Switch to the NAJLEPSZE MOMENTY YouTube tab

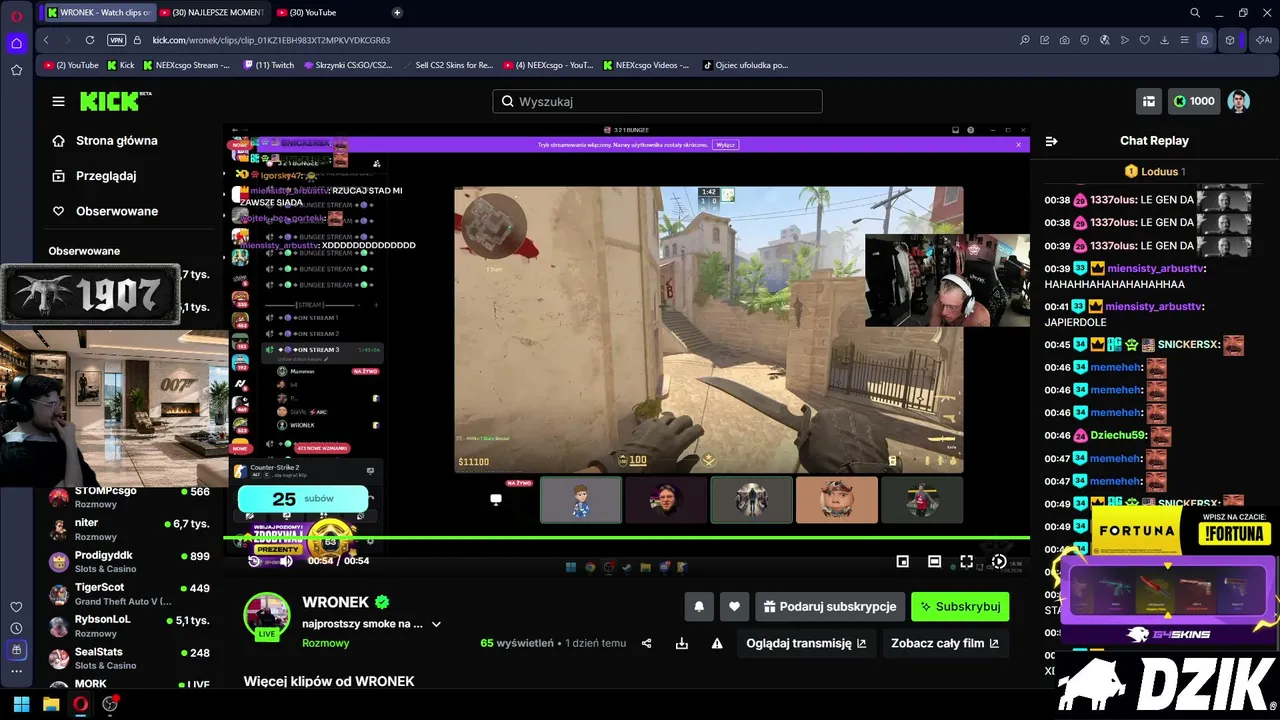tap(213, 12)
